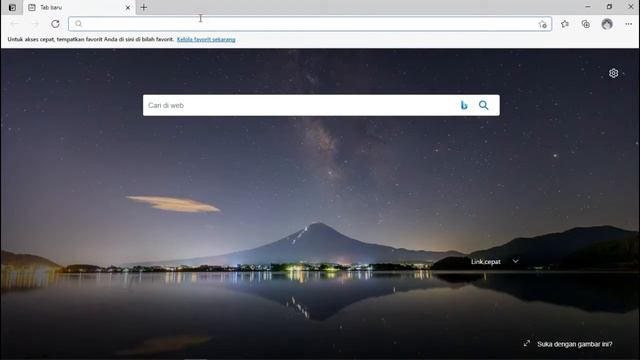
Task: Minimize the browser window
Action: point(588,7)
